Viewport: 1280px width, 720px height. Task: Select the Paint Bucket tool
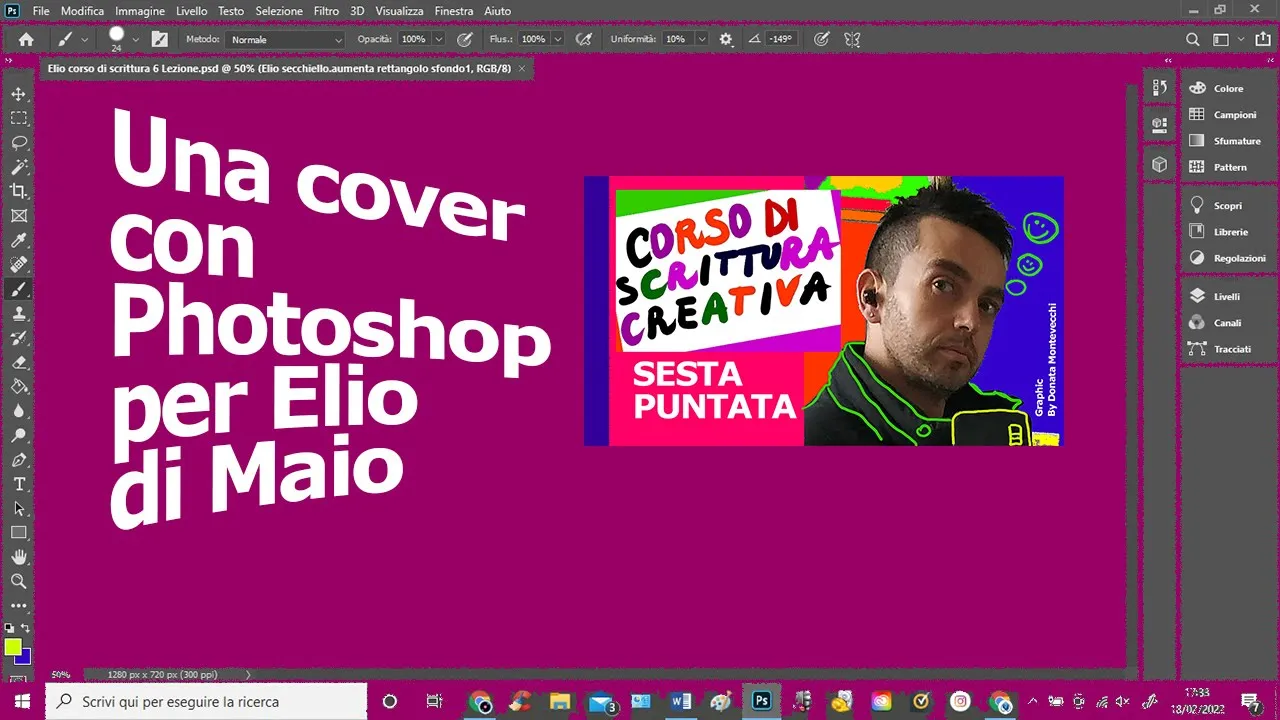point(19,386)
